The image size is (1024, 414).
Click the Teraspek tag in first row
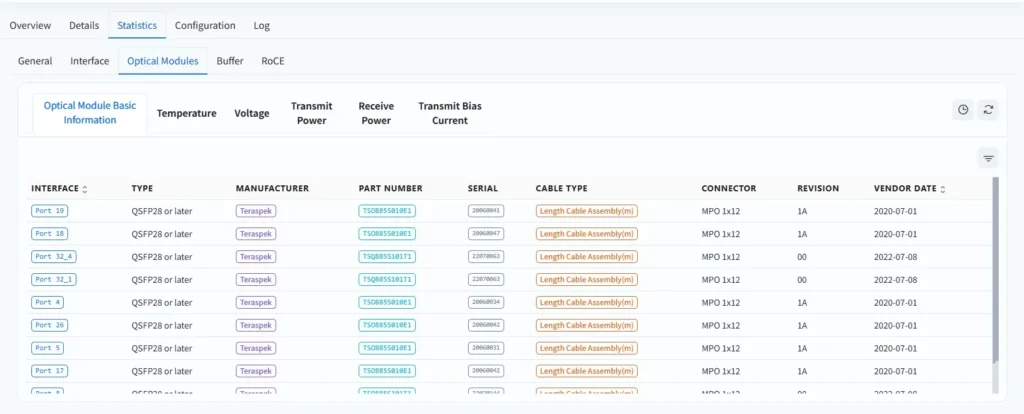(x=255, y=211)
